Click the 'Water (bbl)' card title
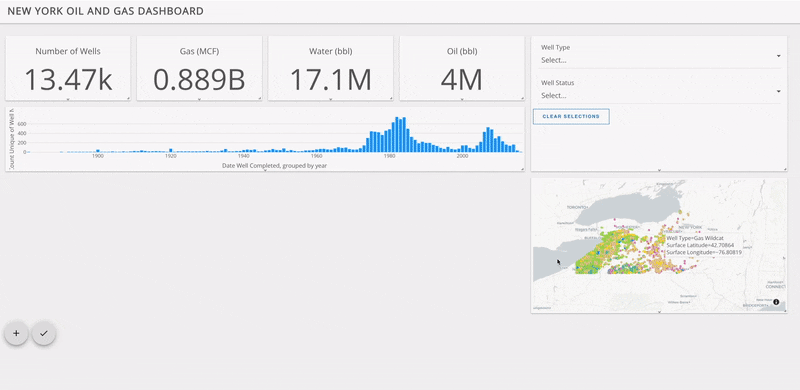 click(x=331, y=51)
